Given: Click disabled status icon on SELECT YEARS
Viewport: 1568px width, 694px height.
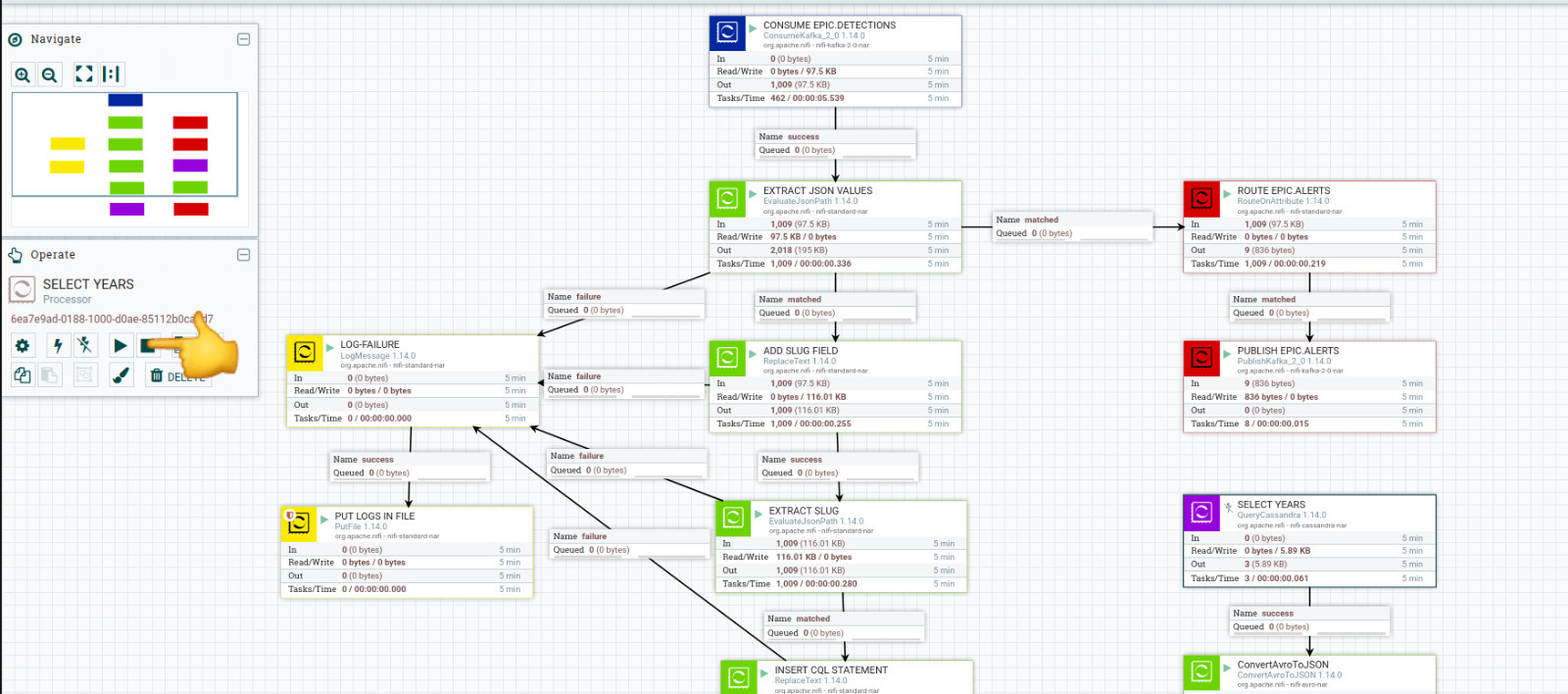Looking at the screenshot, I should [1228, 508].
